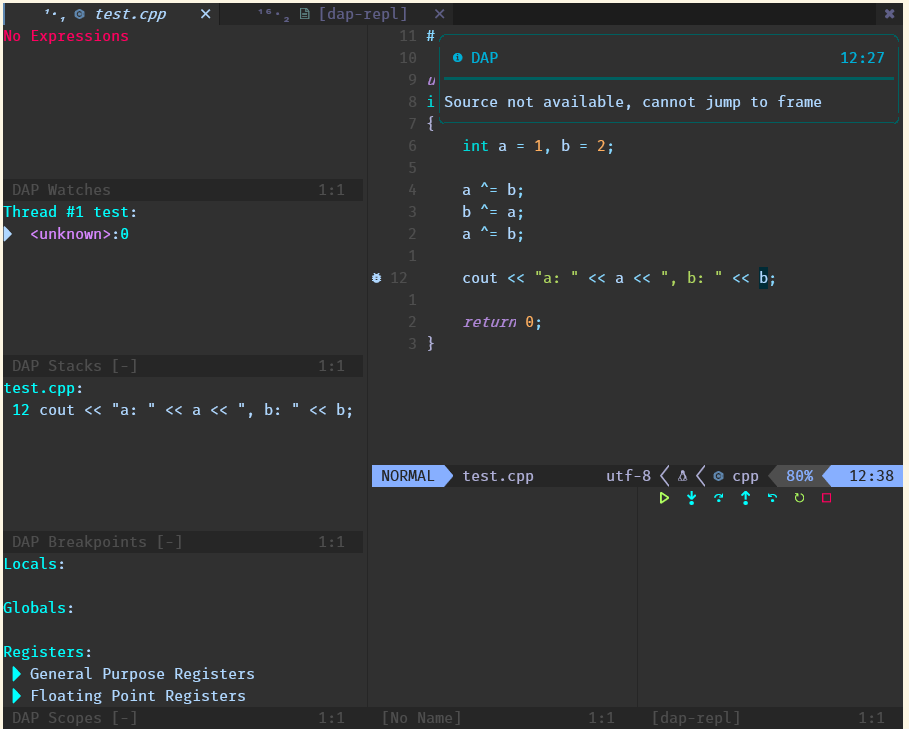
Task: Click the step out icon
Action: pos(745,497)
